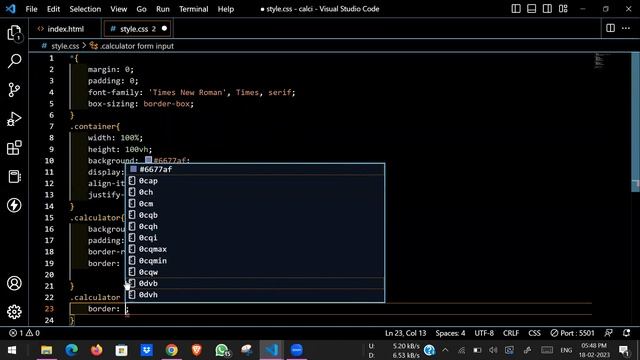Click Ln 23, Col 13 in status bar
Screen dimensions: 640x360
(405, 333)
